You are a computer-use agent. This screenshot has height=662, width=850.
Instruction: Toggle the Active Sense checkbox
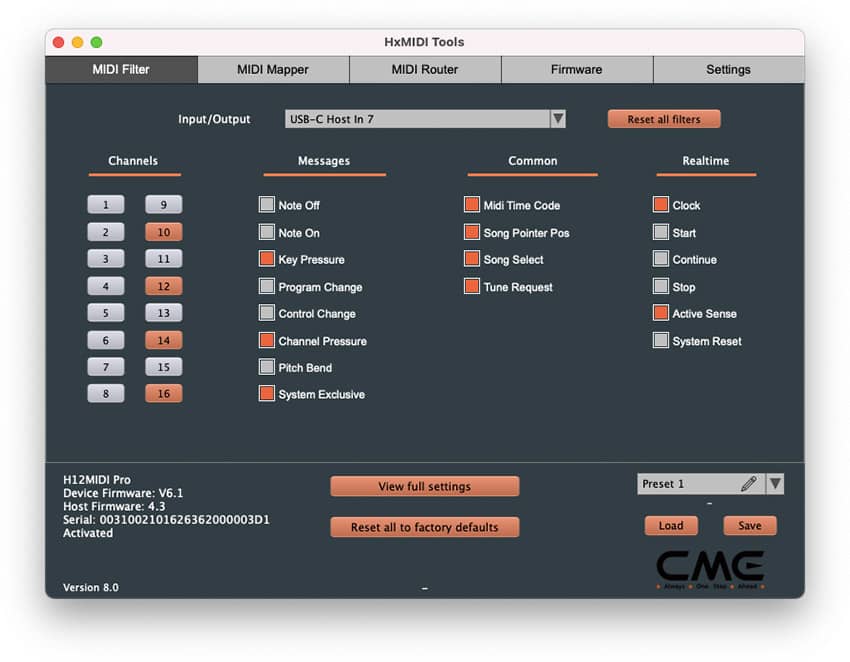[x=660, y=313]
